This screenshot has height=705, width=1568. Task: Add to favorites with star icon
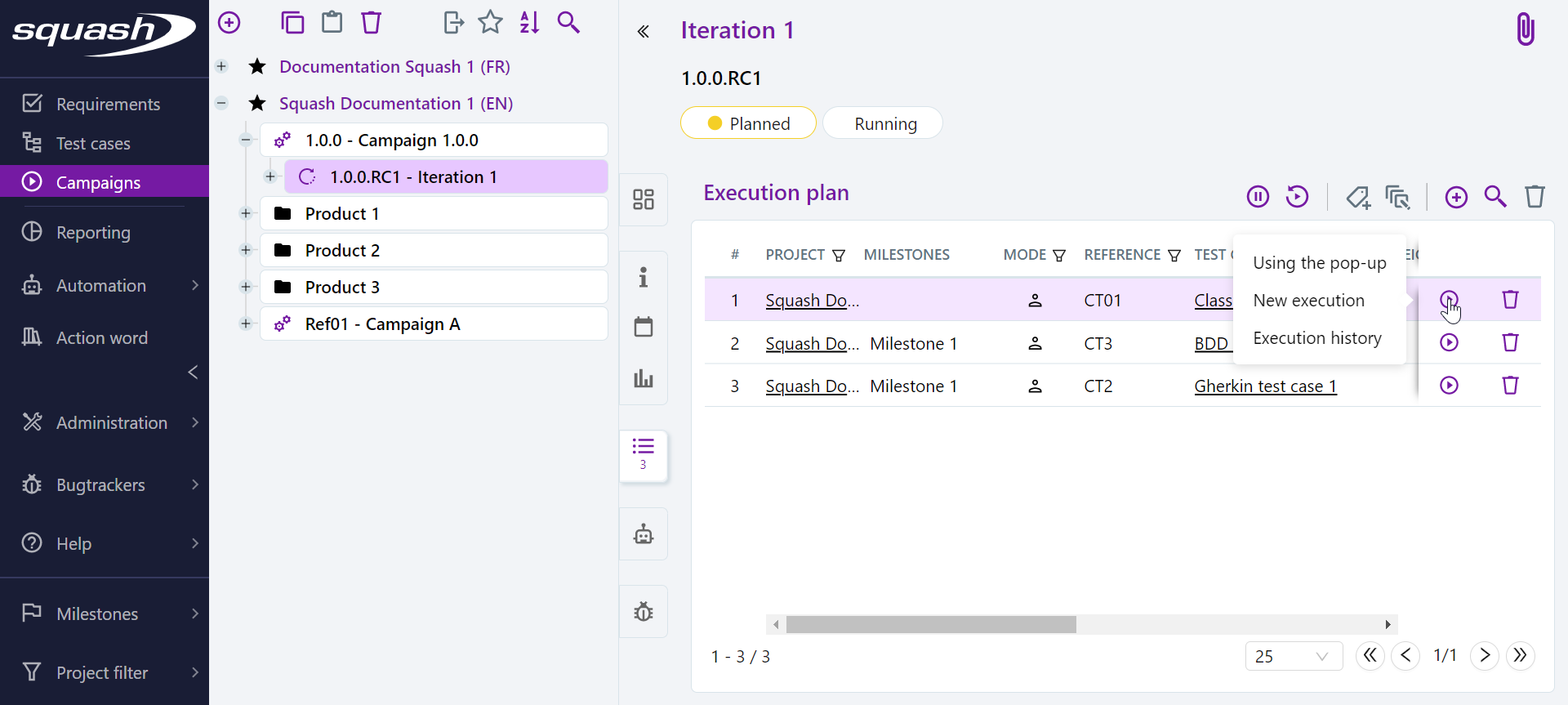490,22
